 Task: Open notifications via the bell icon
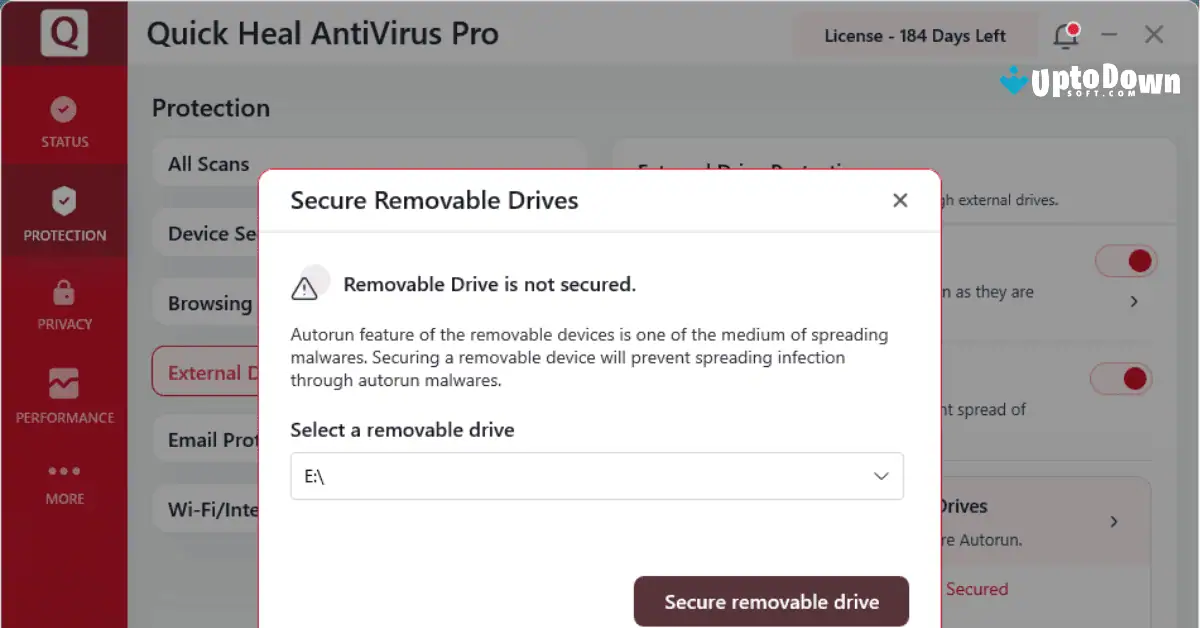click(x=1066, y=34)
